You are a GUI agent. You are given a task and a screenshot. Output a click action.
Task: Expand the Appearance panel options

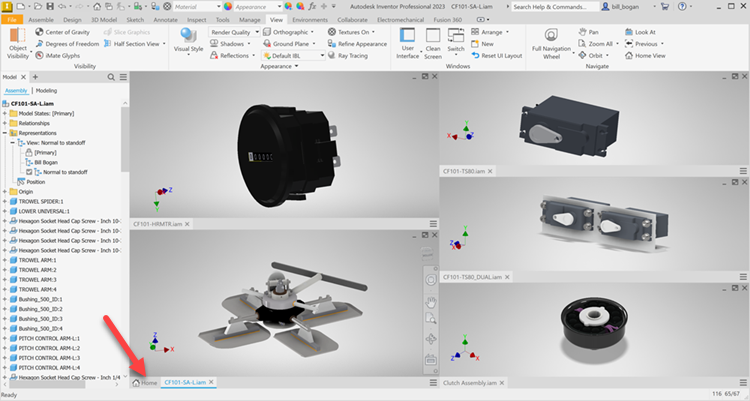(279, 66)
